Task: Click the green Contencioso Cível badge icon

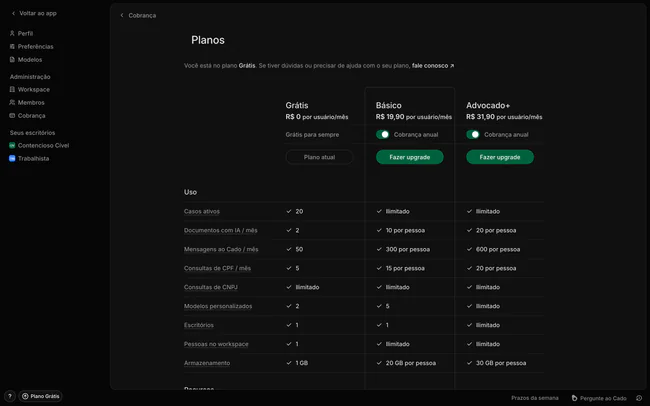Action: click(x=12, y=146)
